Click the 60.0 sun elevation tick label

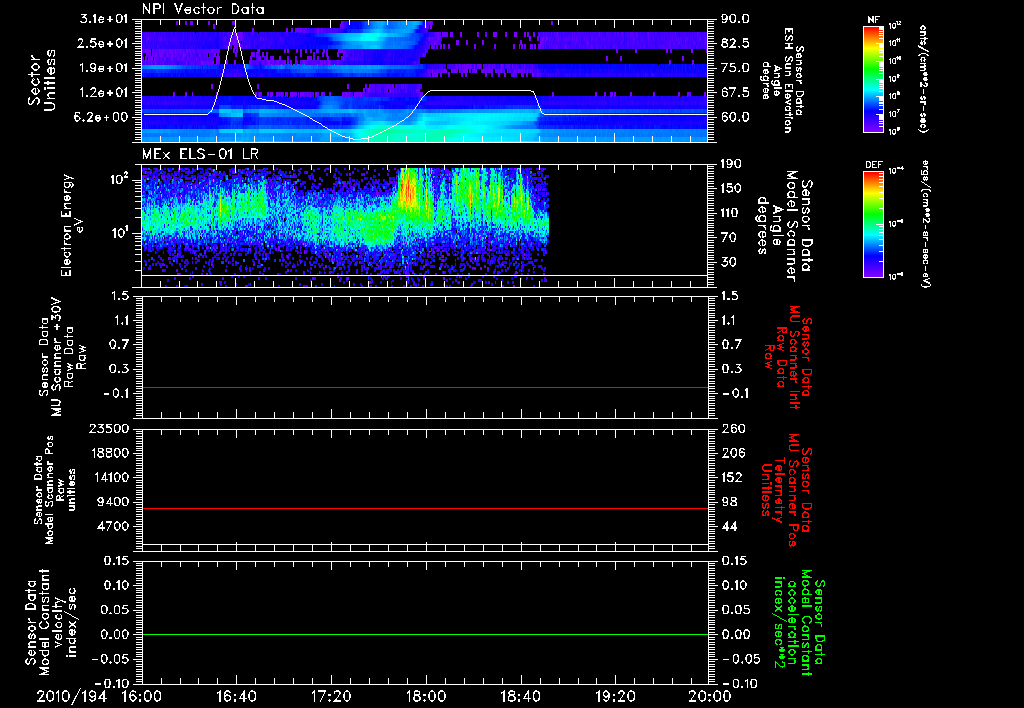[x=736, y=117]
